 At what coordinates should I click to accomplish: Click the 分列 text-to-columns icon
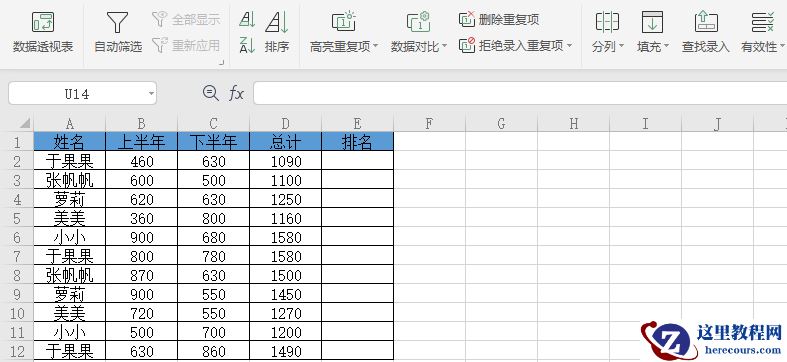point(607,23)
